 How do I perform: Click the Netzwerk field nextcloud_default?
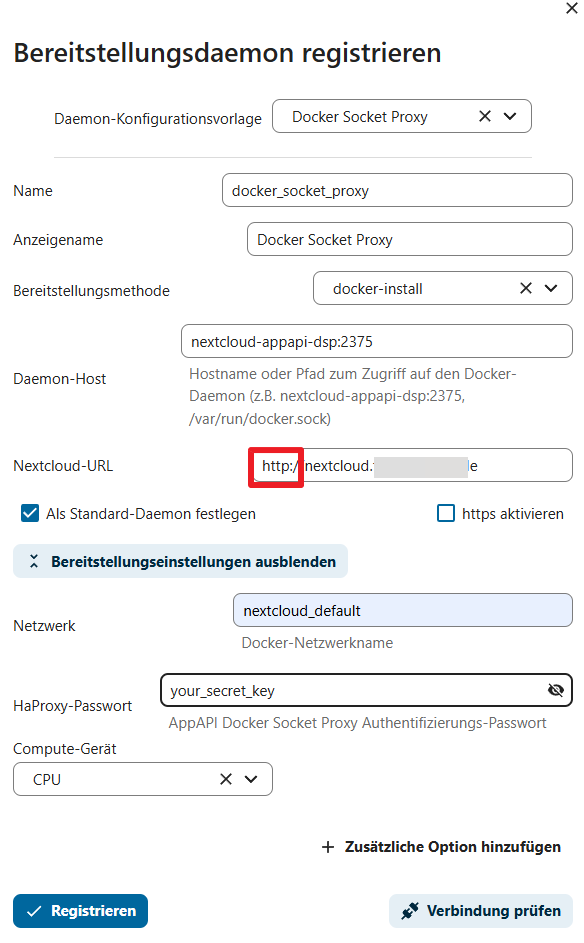tap(402, 610)
